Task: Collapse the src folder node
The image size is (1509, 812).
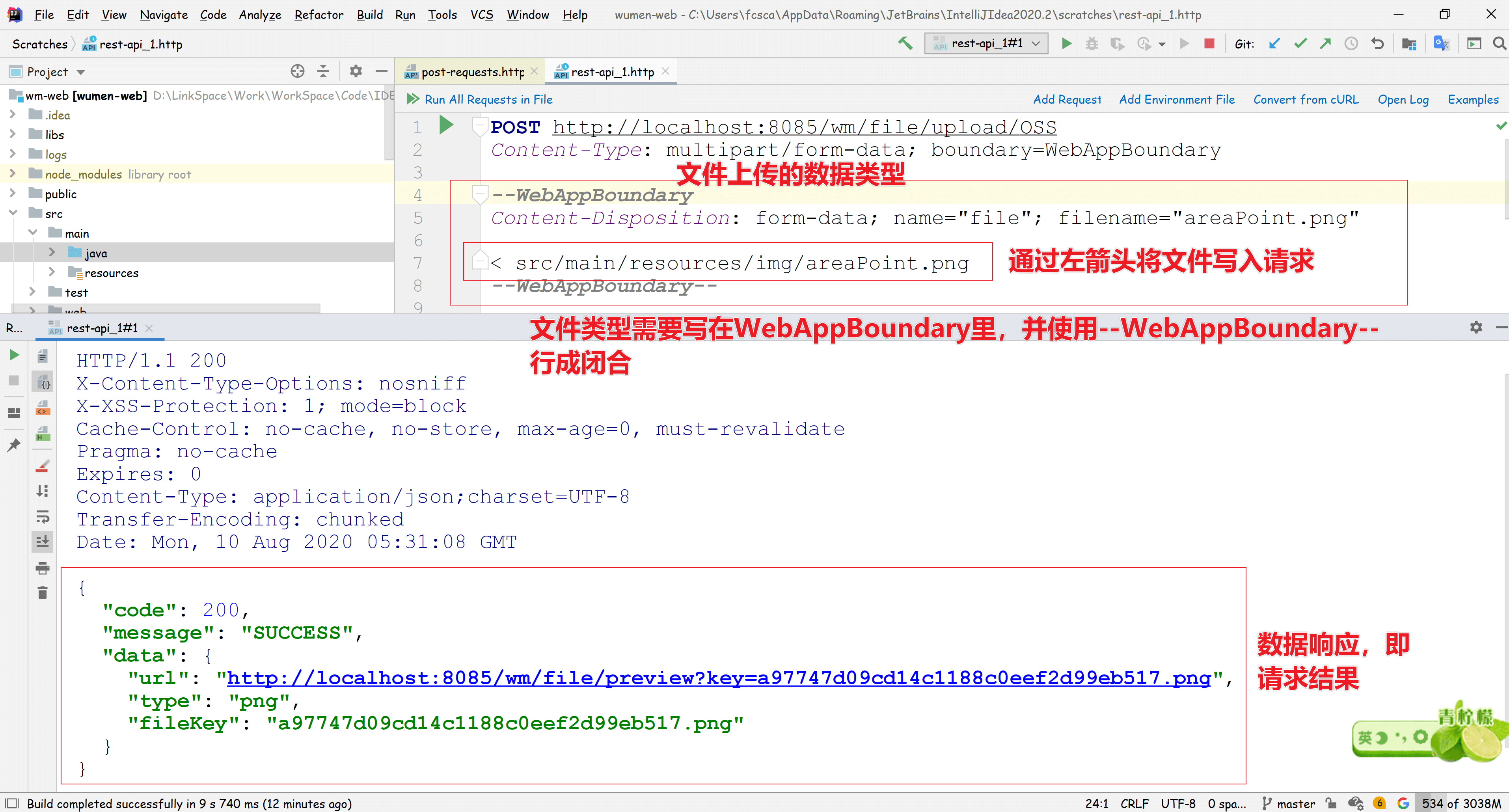Action: coord(13,213)
